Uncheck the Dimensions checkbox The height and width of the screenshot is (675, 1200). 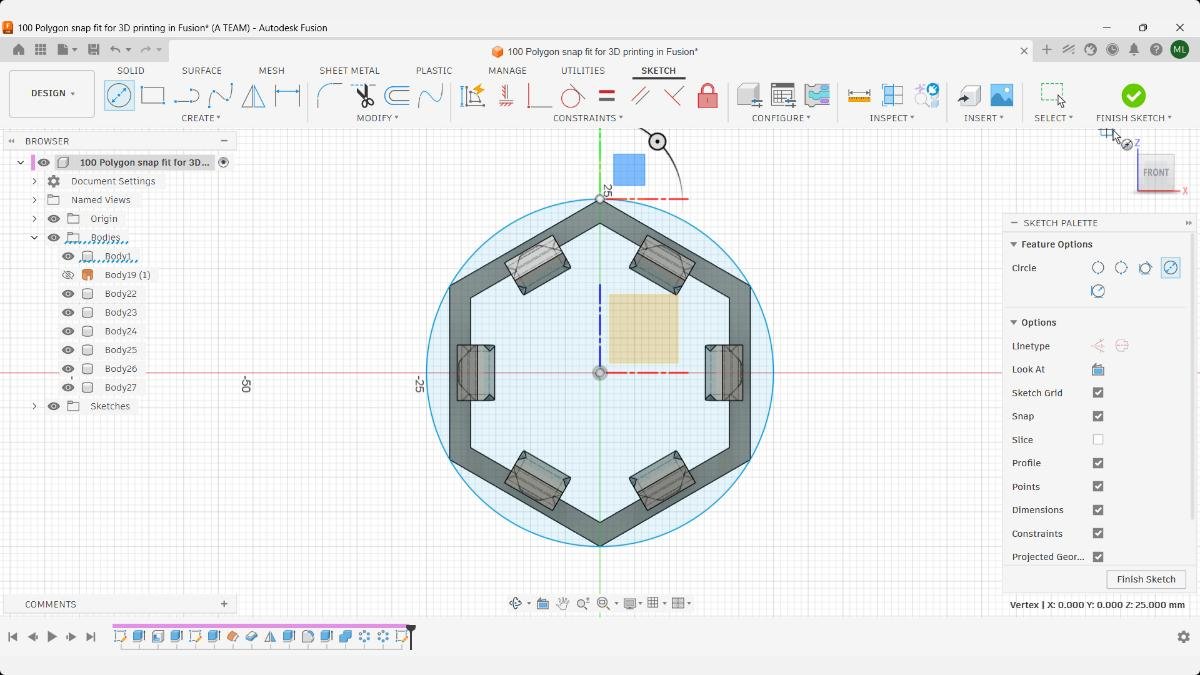click(x=1098, y=510)
